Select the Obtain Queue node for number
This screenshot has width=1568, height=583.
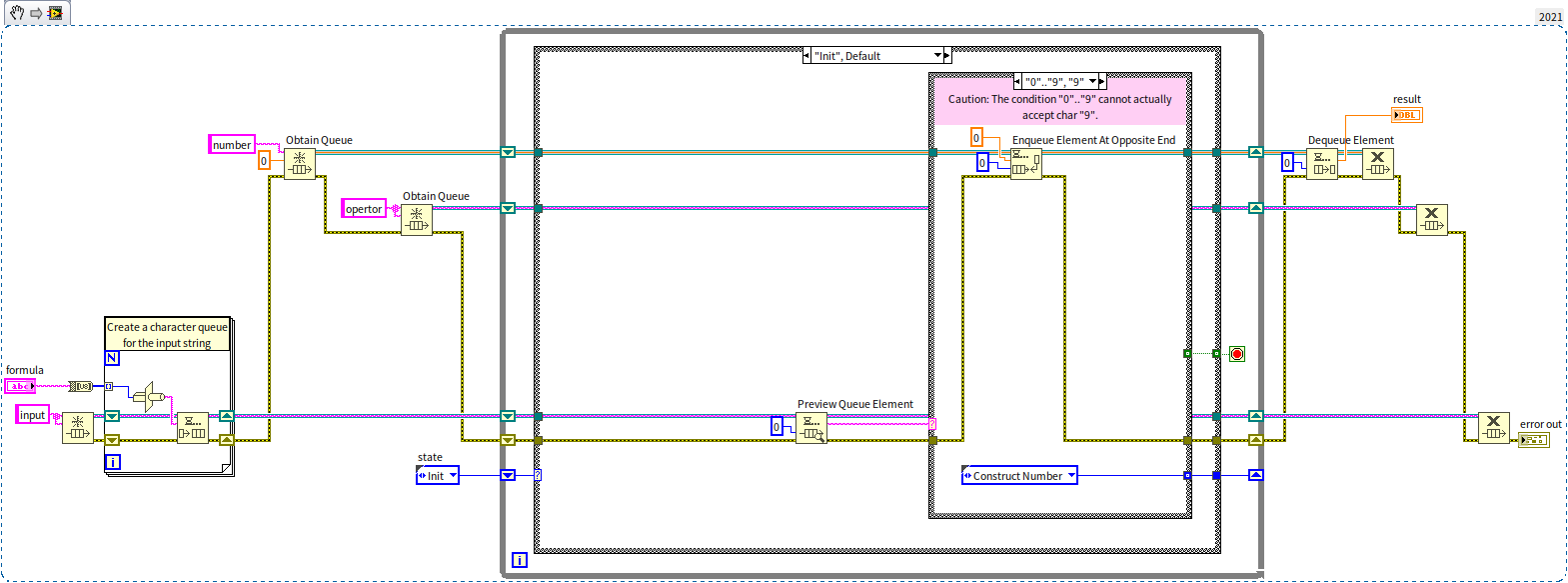pos(300,163)
